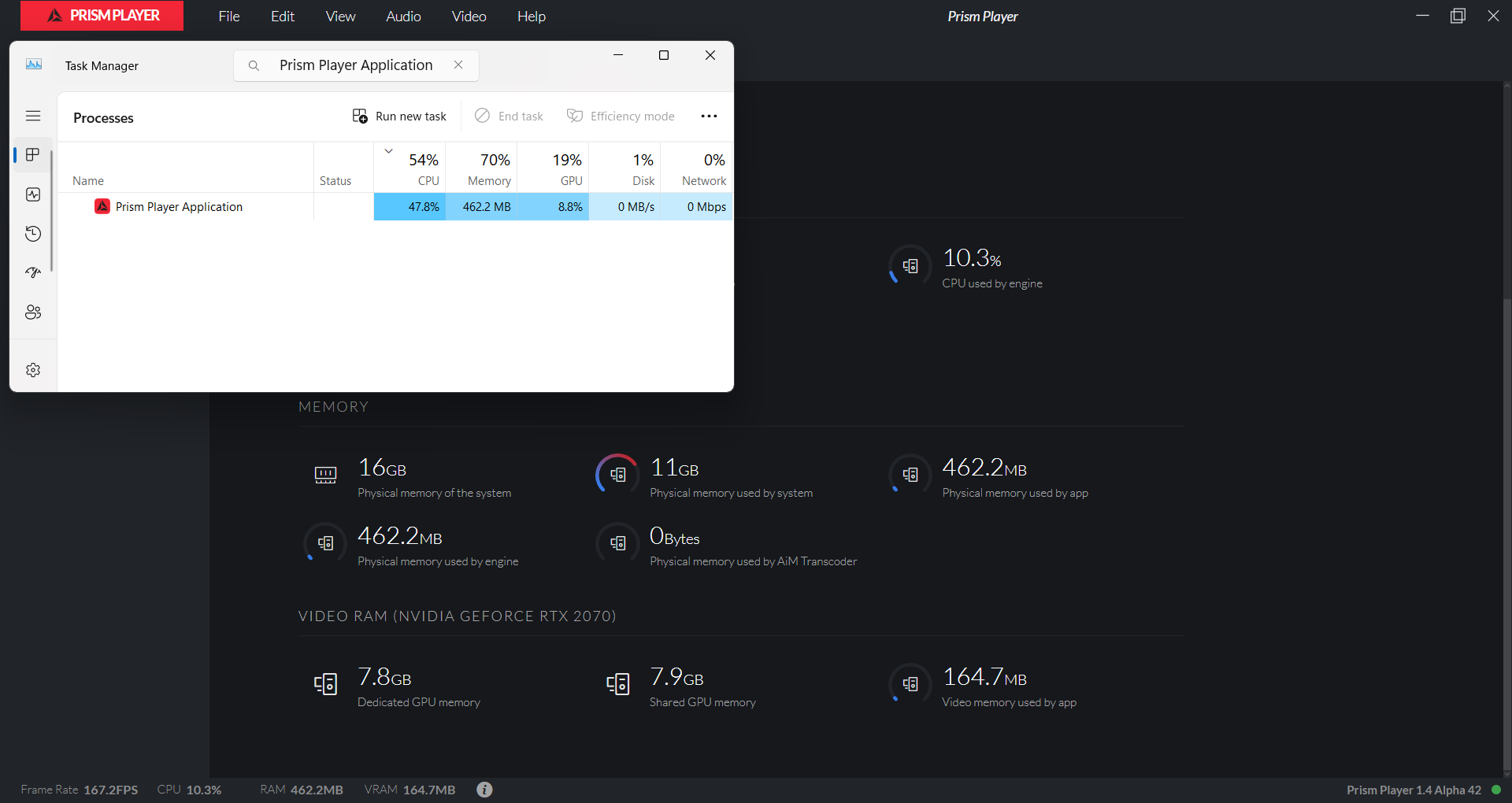The height and width of the screenshot is (803, 1512).
Task: Click the Dedicated GPU memory icon
Action: 325,684
